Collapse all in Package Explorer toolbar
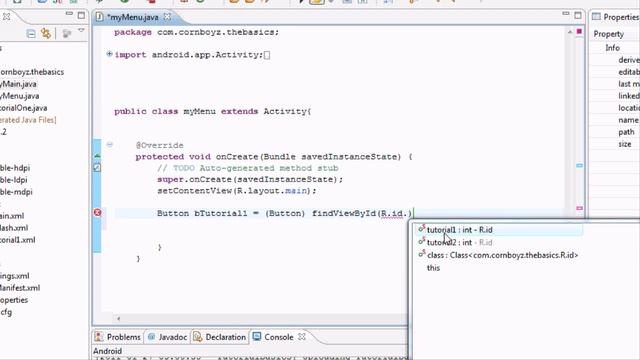Viewport: 640px width, 360px height. 31,33
